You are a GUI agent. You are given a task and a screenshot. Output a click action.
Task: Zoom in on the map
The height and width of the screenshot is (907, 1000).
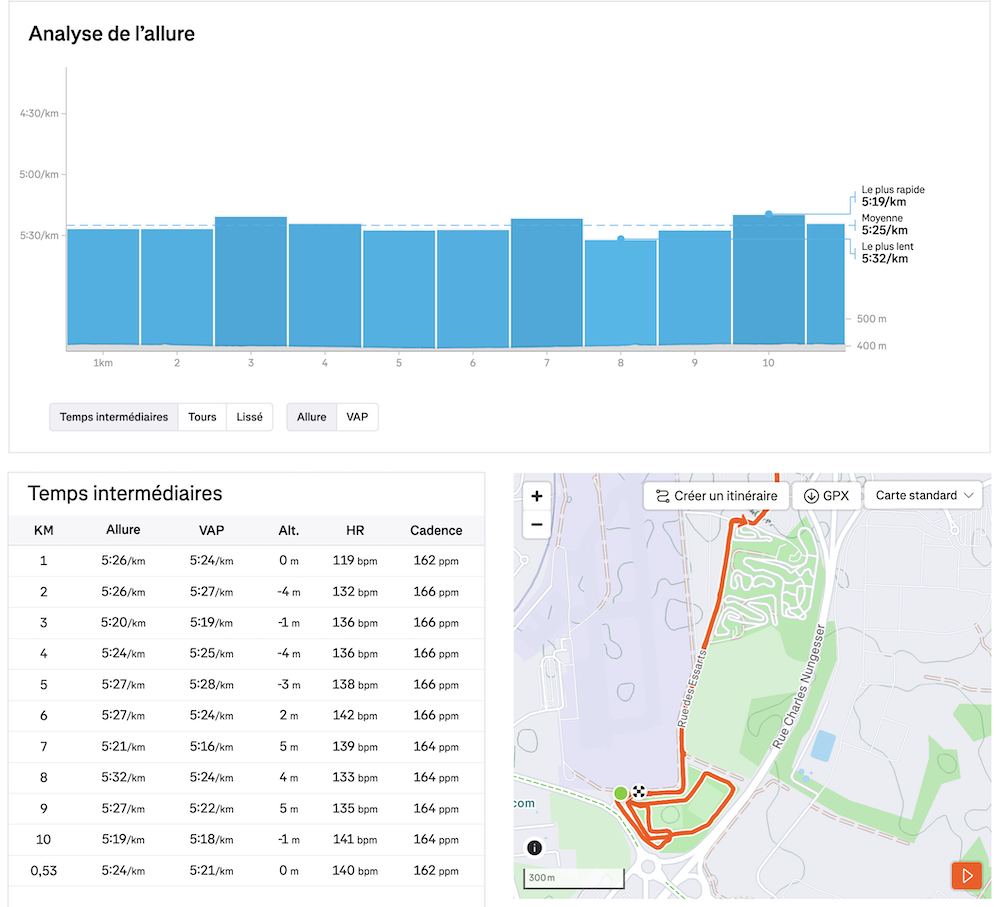[537, 496]
